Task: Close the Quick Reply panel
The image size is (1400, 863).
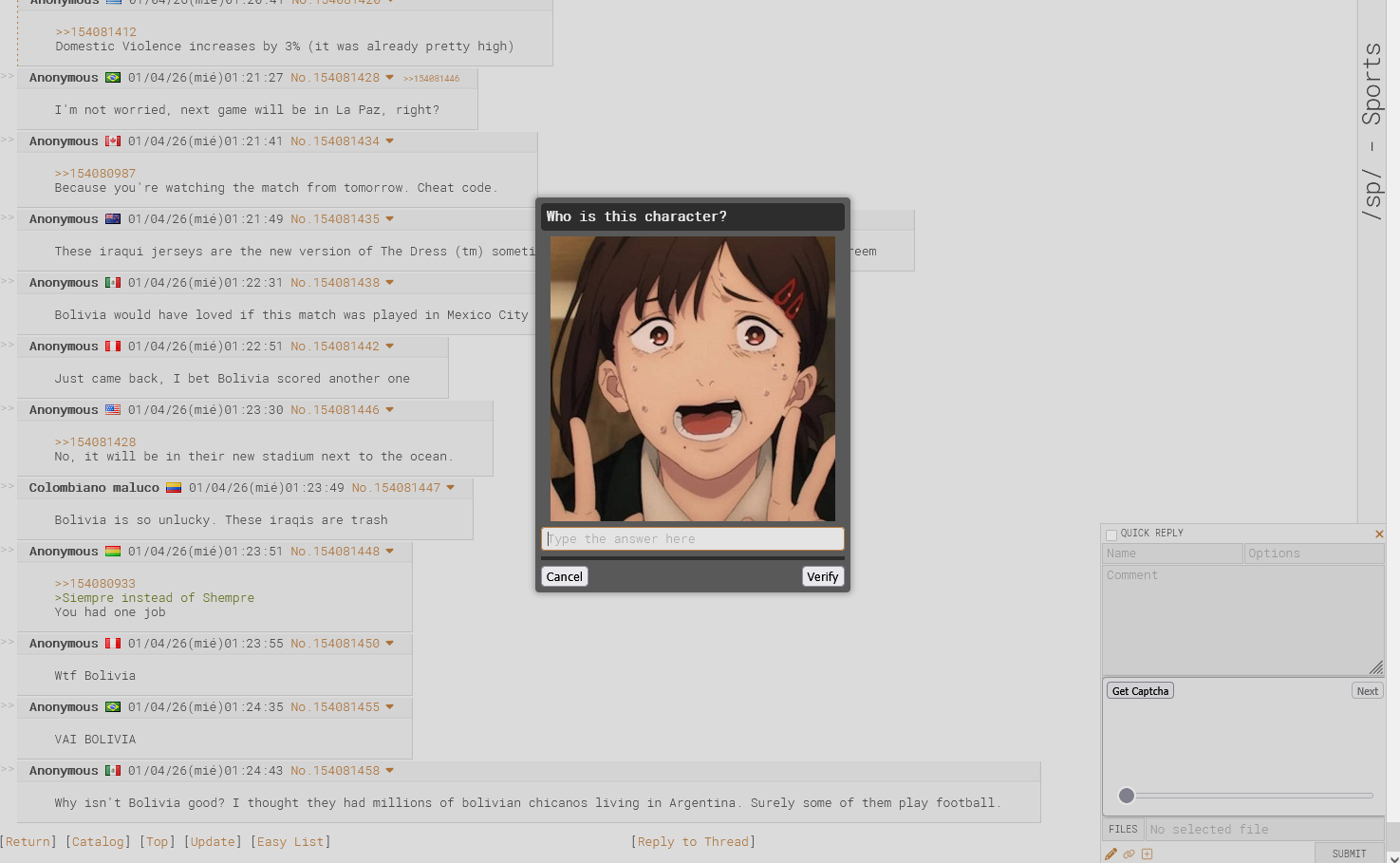Action: [x=1379, y=535]
